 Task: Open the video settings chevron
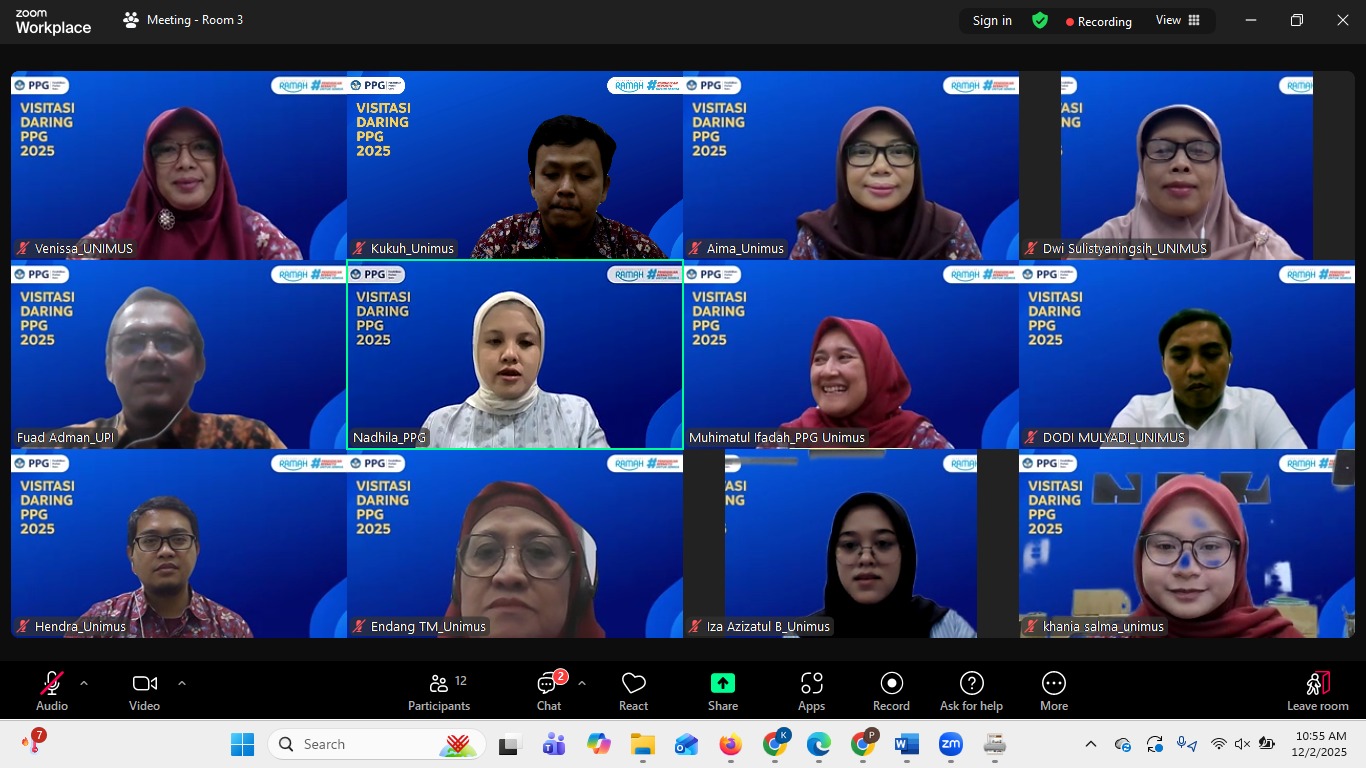point(182,682)
